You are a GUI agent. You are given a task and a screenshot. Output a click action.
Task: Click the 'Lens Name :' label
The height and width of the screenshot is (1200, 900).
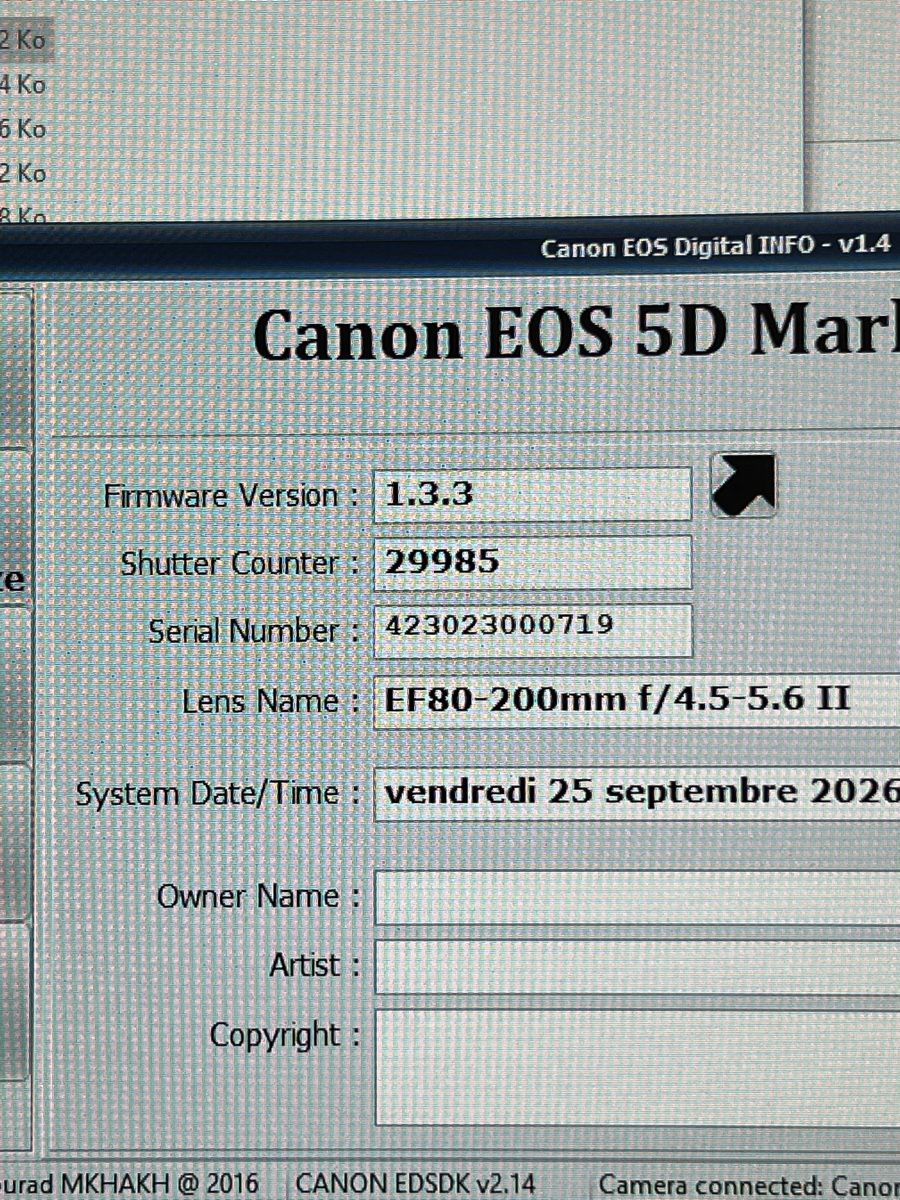pyautogui.click(x=271, y=702)
